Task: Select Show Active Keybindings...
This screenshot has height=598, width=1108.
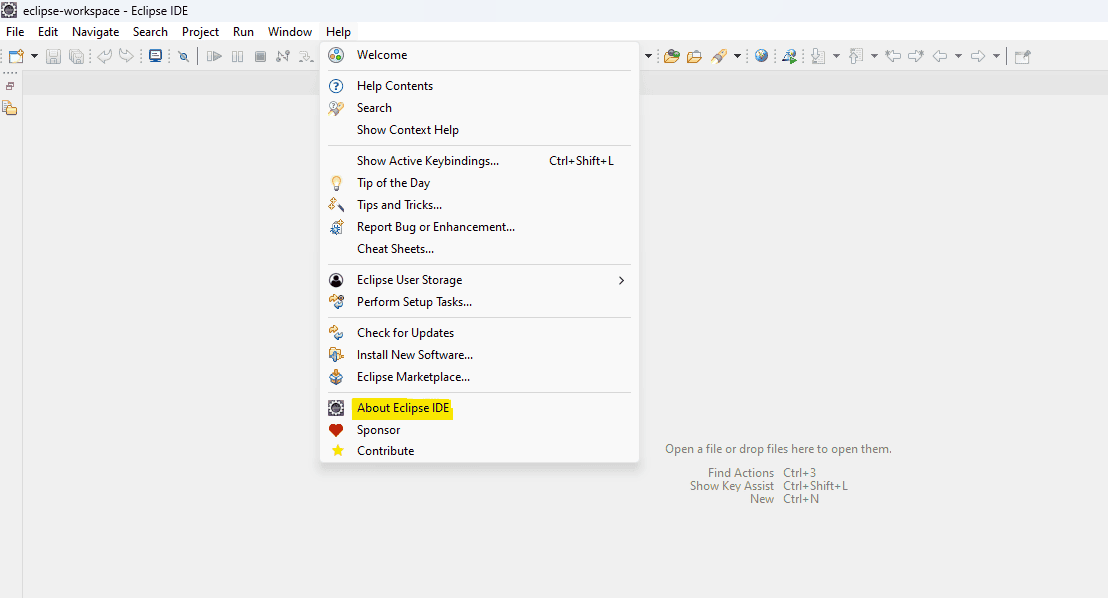Action: coord(479,160)
